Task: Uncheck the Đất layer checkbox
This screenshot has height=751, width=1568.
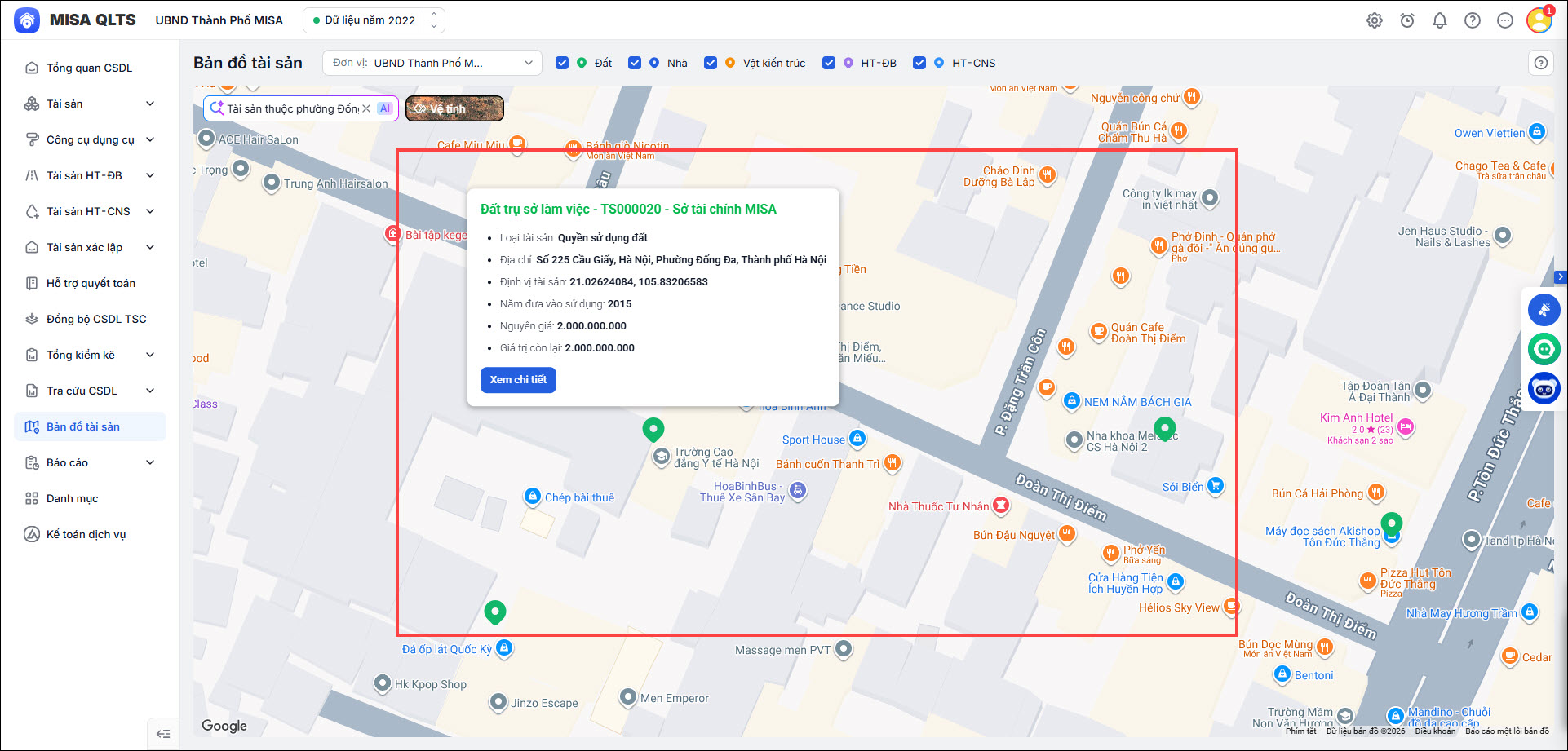Action: [562, 63]
